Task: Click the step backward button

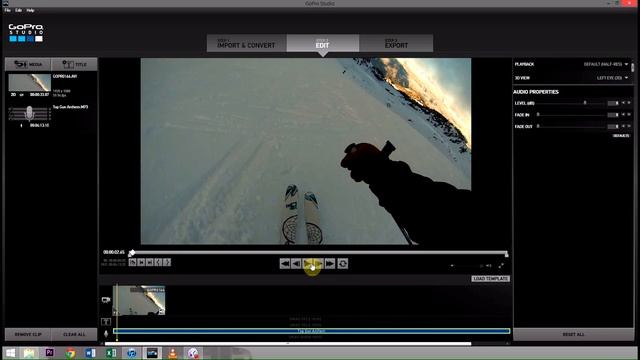Action: 296,264
